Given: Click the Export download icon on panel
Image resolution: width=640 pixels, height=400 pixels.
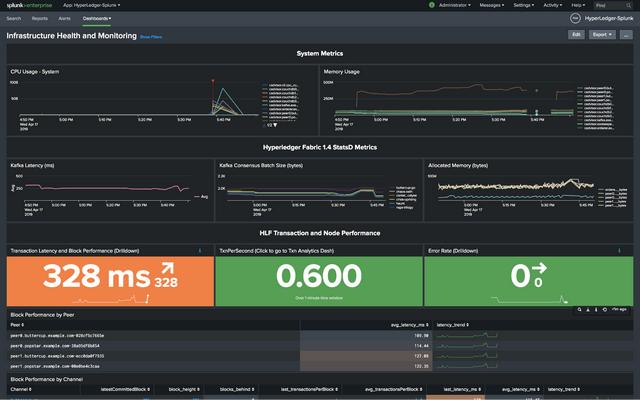Looking at the screenshot, I should tap(588, 310).
